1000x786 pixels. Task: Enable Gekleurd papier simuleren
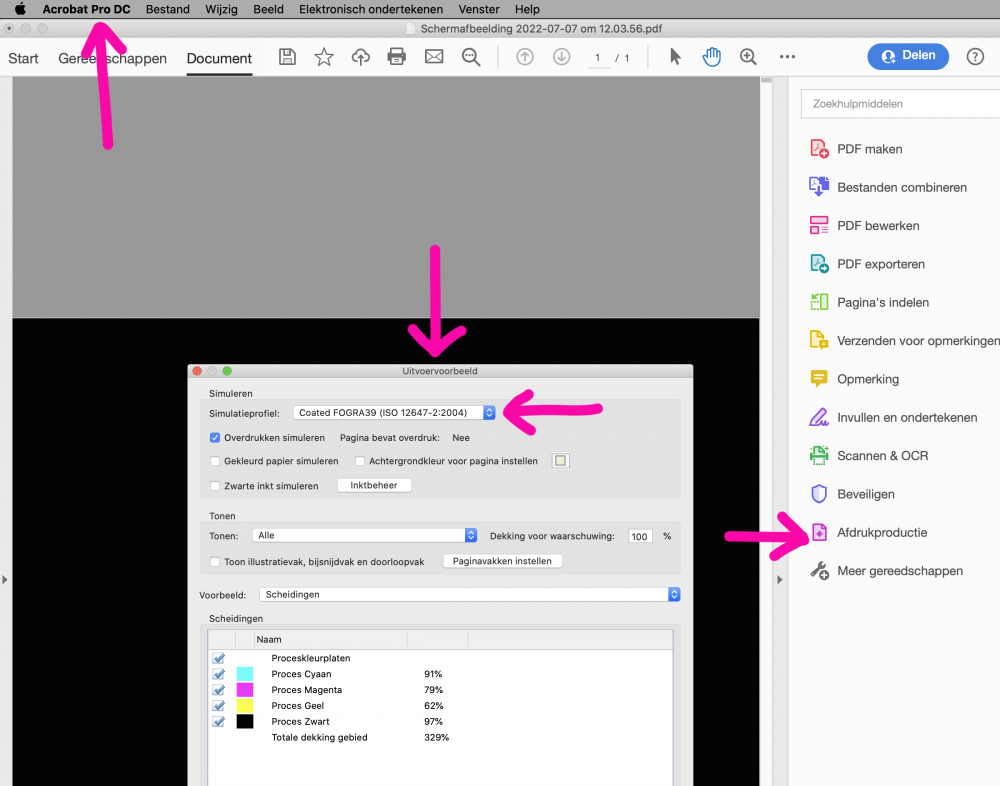(215, 461)
